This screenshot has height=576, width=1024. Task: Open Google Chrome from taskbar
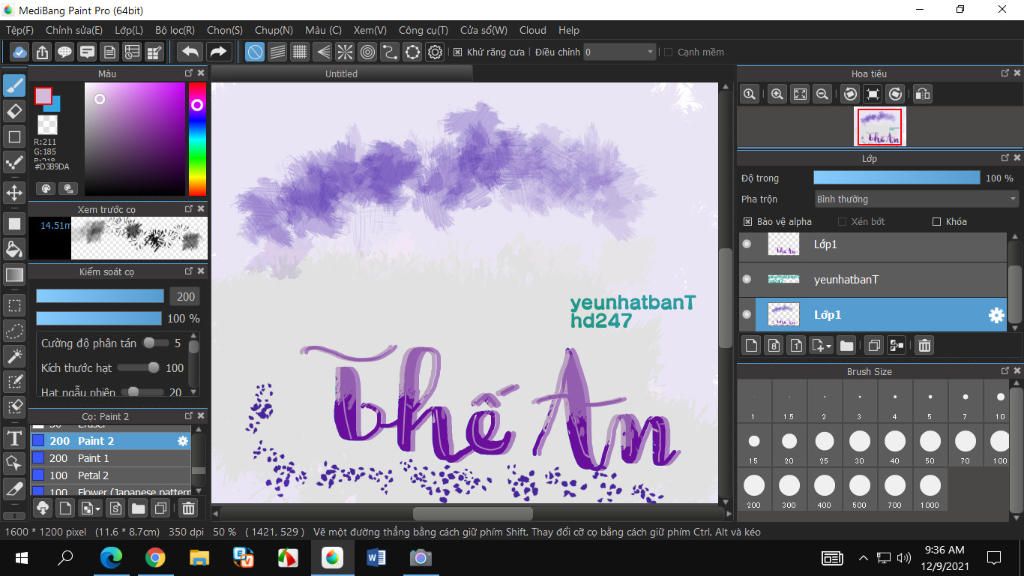155,558
